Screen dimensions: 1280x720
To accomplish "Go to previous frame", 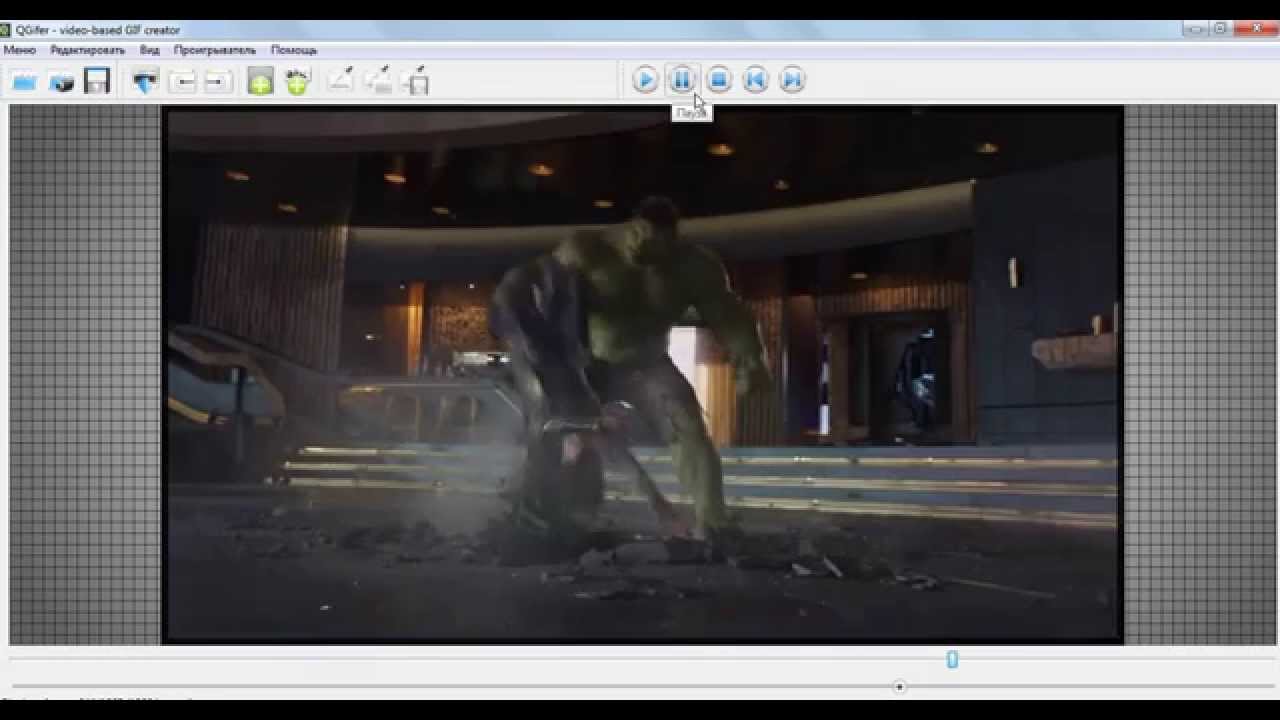I will (x=756, y=80).
